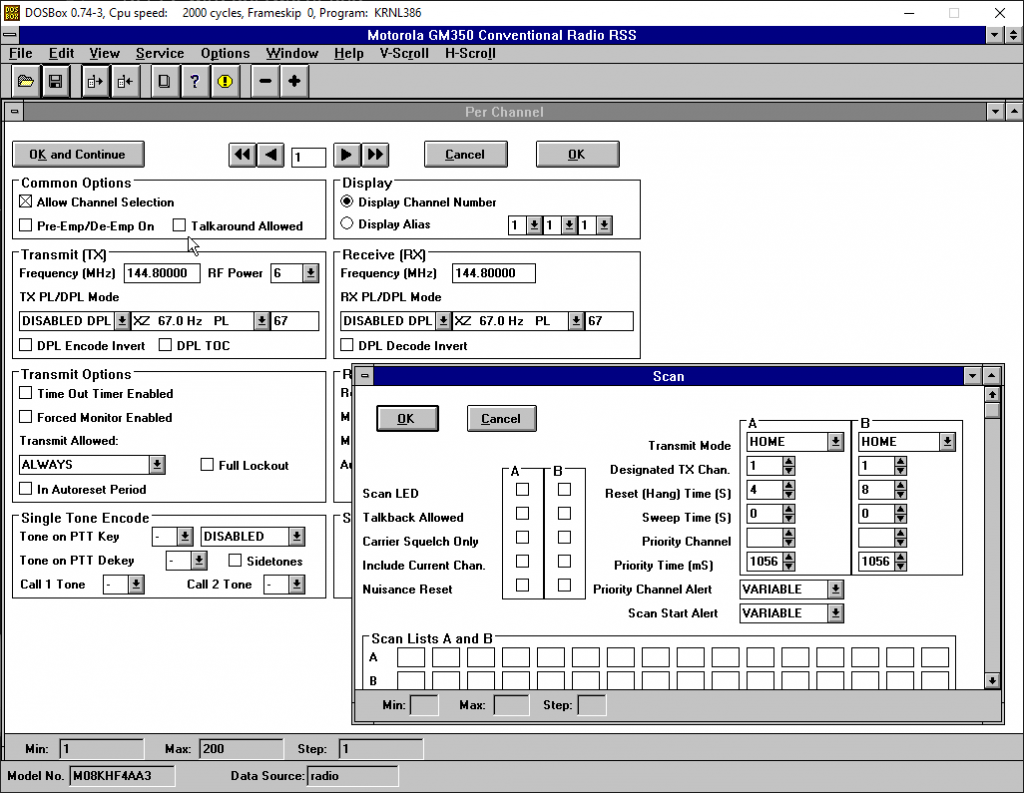This screenshot has width=1024, height=793.
Task: Click the OK and Continue button
Action: click(x=78, y=154)
